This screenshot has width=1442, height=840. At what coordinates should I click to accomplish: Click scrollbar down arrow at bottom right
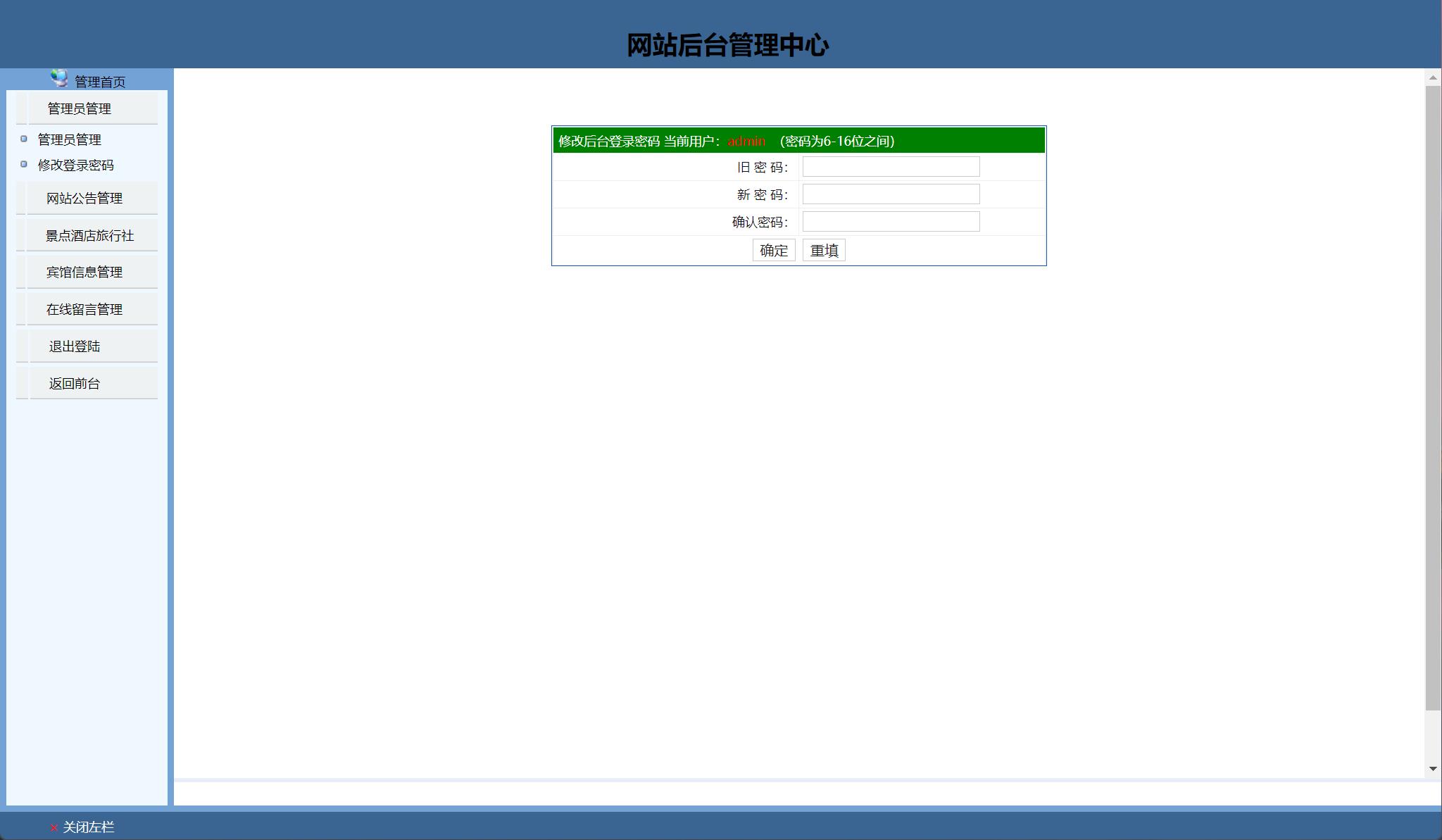tap(1432, 768)
